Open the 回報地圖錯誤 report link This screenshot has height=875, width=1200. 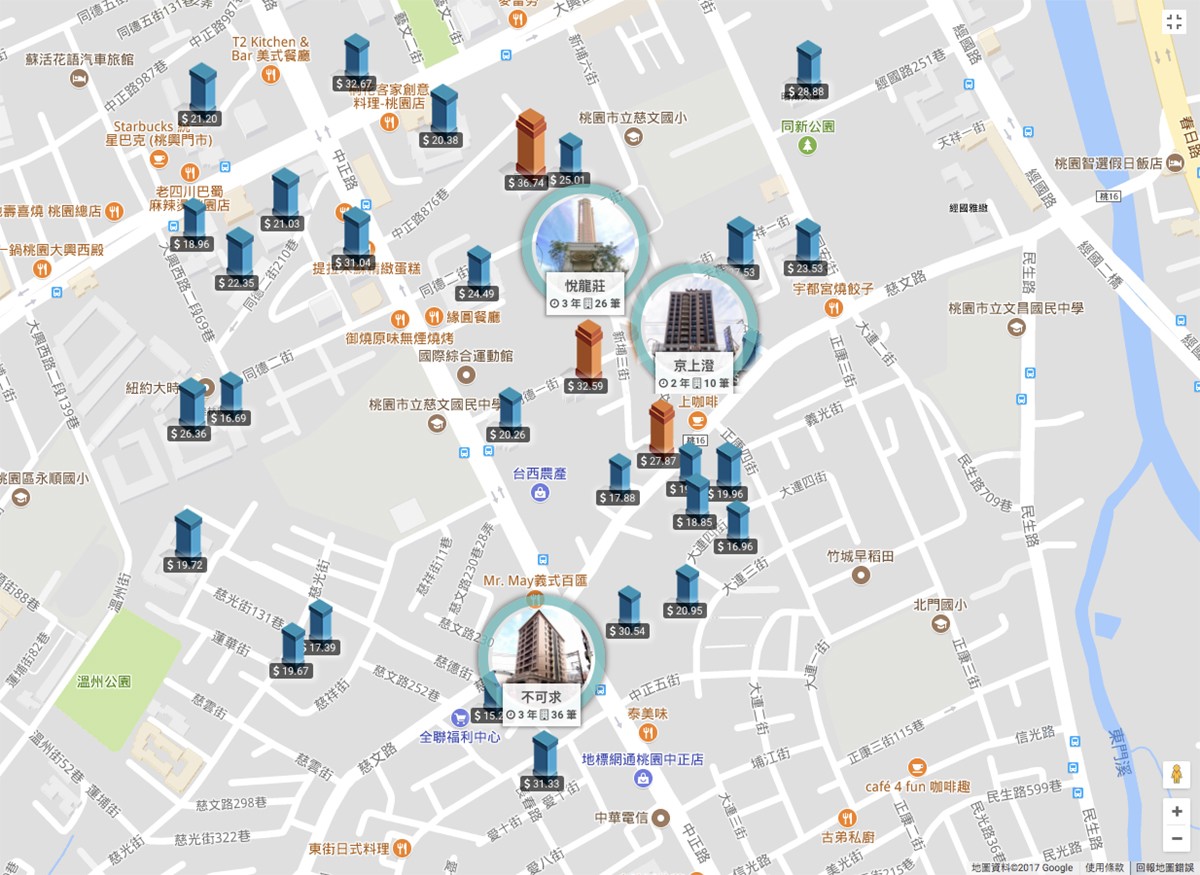click(1164, 867)
